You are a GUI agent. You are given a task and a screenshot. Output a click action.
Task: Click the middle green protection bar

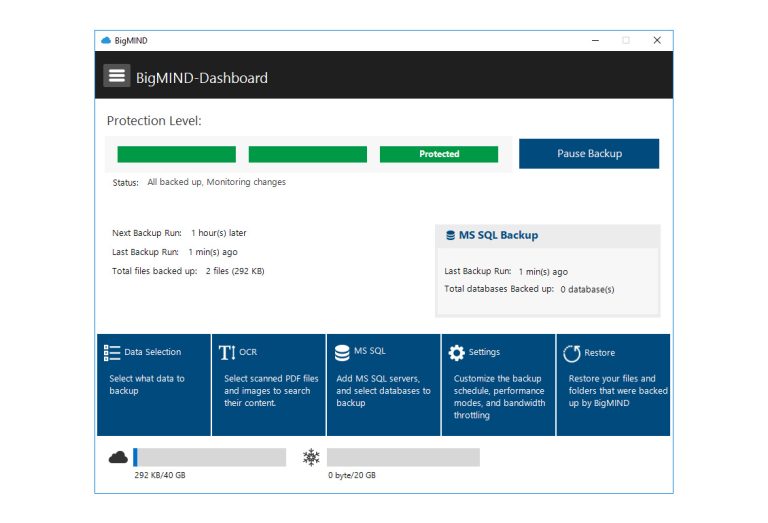click(308, 154)
